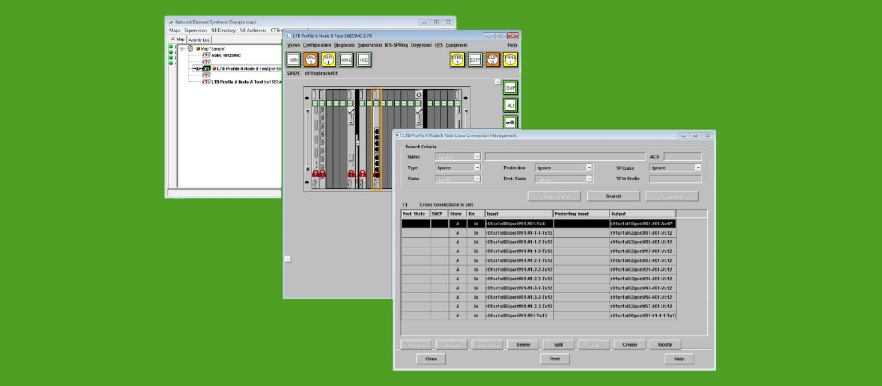Click the orange EQP equipment alarm indicator
This screenshot has height=386, width=882.
point(493,59)
